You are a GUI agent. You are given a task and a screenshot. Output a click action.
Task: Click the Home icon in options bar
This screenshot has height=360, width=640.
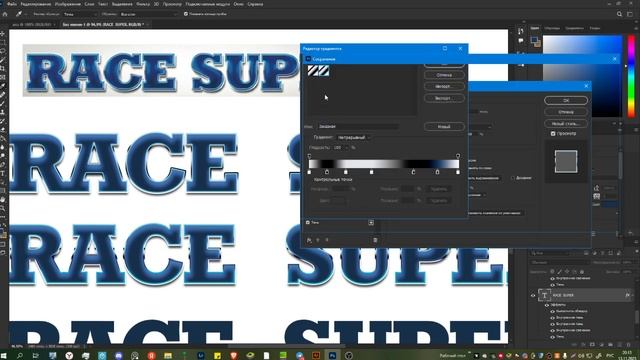(x=5, y=14)
